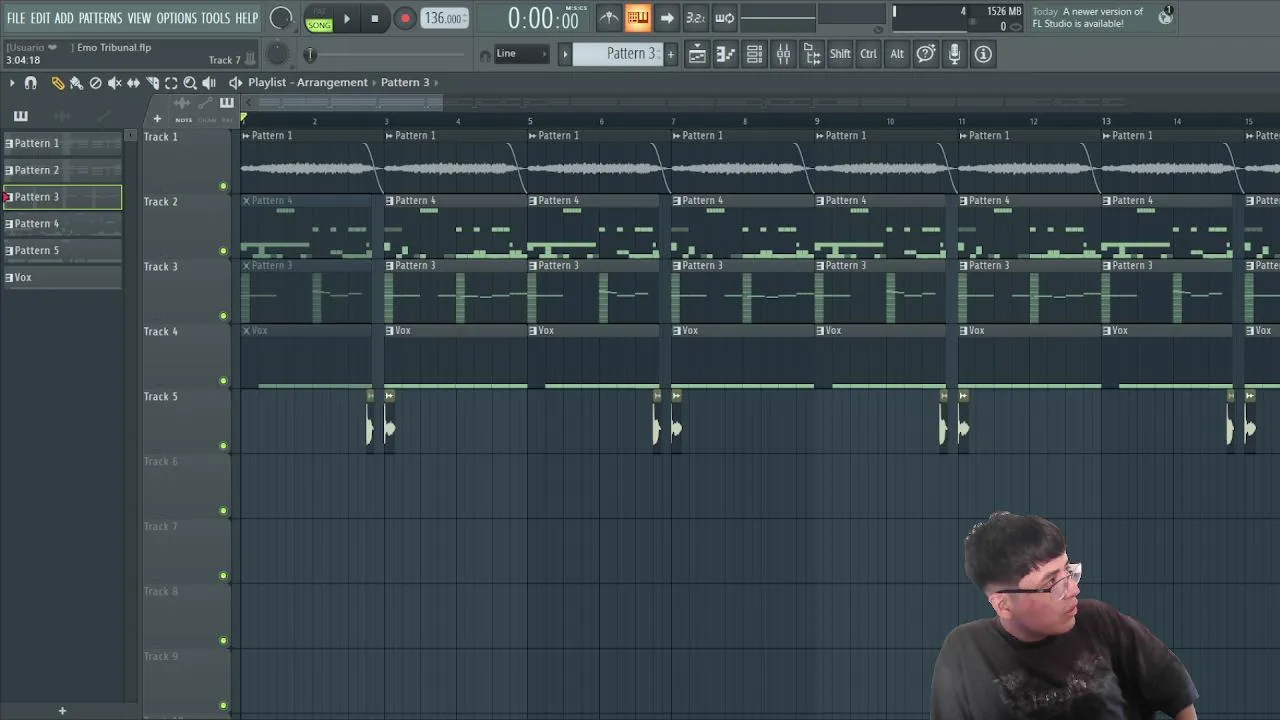Open the Channel rack view button
The image size is (1280, 720).
tap(755, 54)
